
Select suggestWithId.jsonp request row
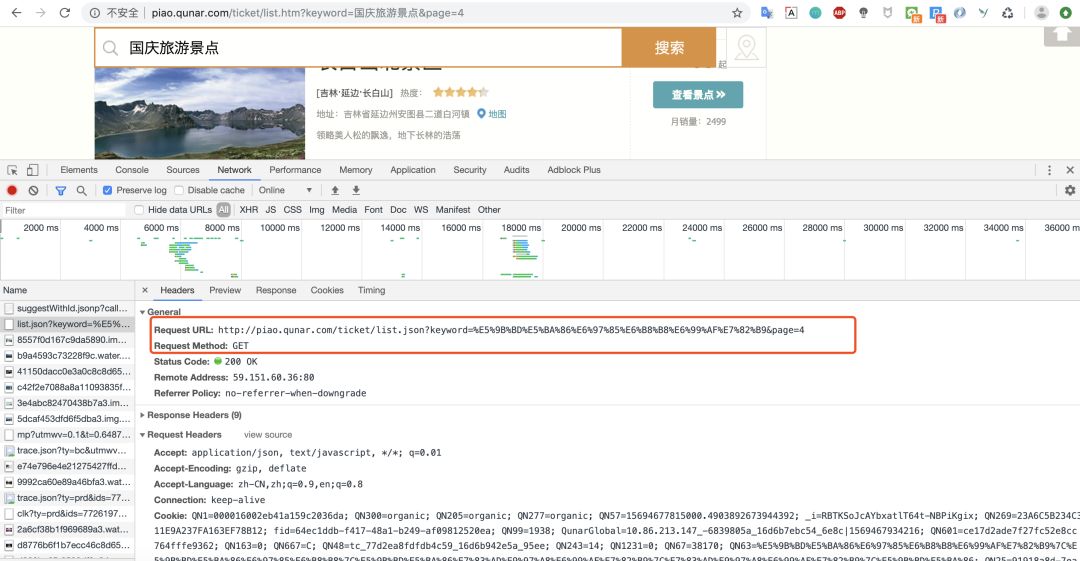pyautogui.click(x=68, y=308)
